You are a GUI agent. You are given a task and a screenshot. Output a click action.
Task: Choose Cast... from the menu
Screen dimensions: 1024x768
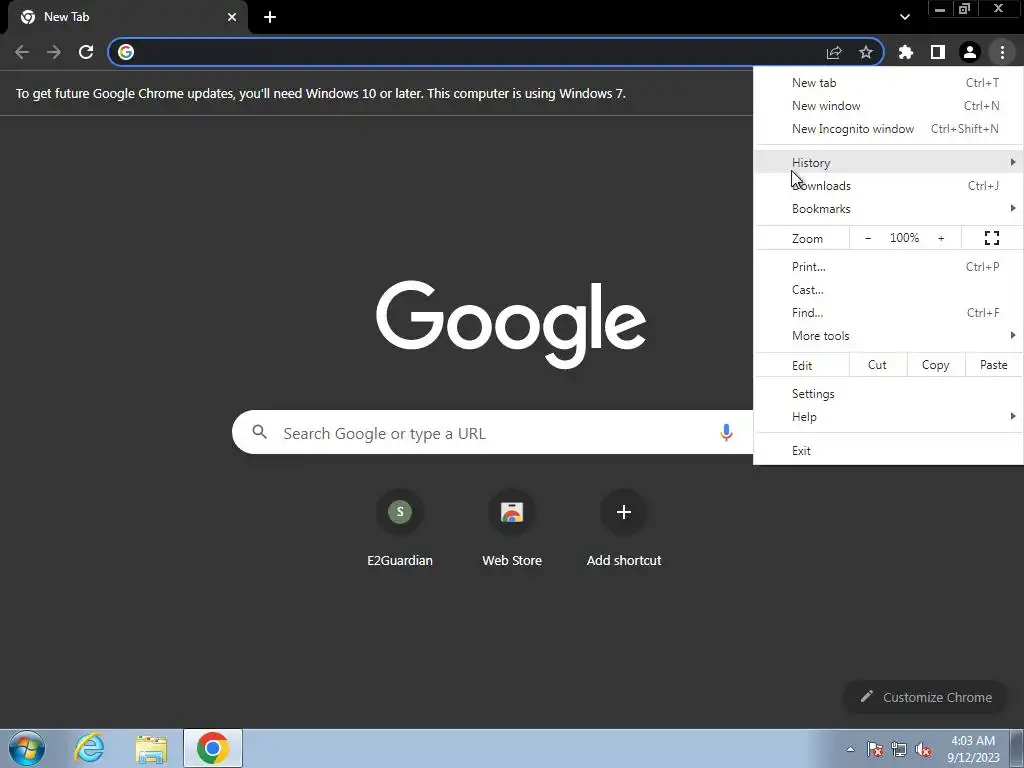tap(888, 289)
